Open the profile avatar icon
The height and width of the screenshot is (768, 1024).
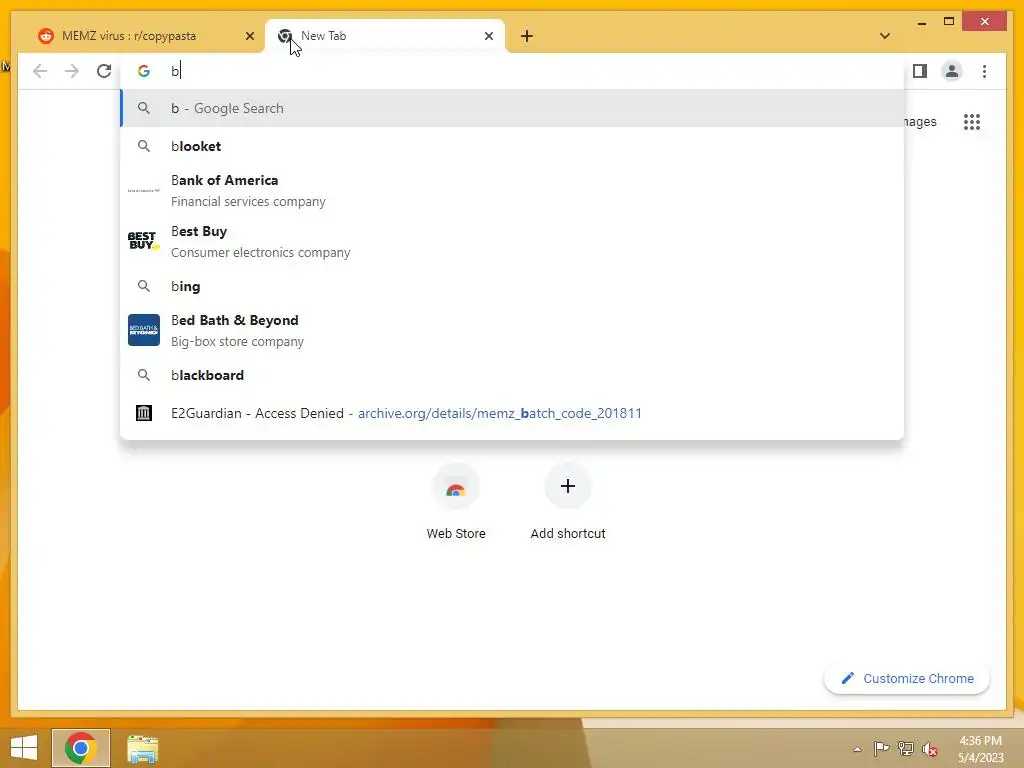pyautogui.click(x=952, y=71)
